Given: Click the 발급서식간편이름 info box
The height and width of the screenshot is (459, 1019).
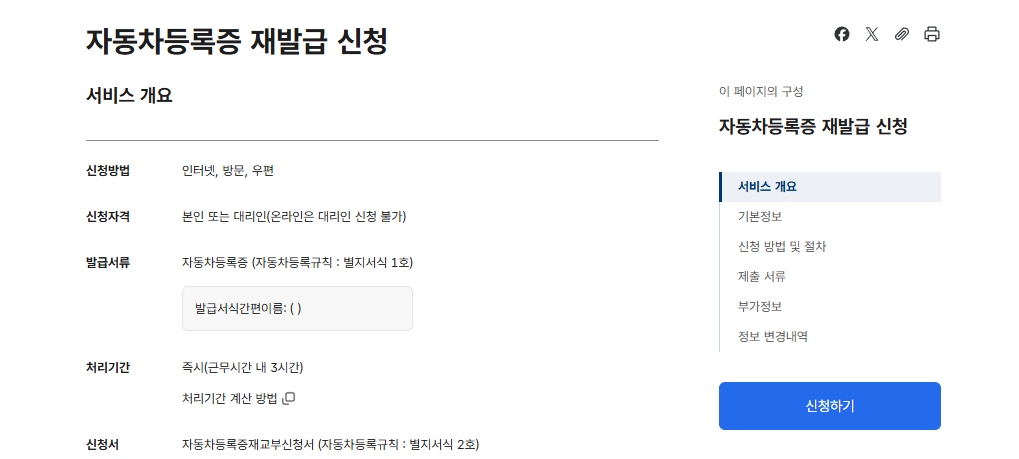Looking at the screenshot, I should 297,308.
